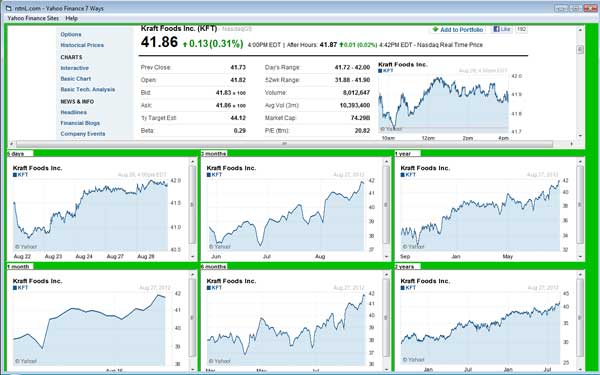
Task: Click the right arrow of the horizontal scrollbar
Action: [x=572, y=144]
